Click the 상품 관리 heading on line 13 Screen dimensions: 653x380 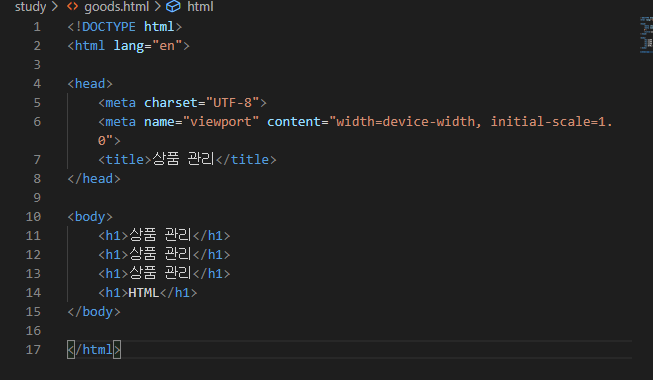[x=160, y=273]
